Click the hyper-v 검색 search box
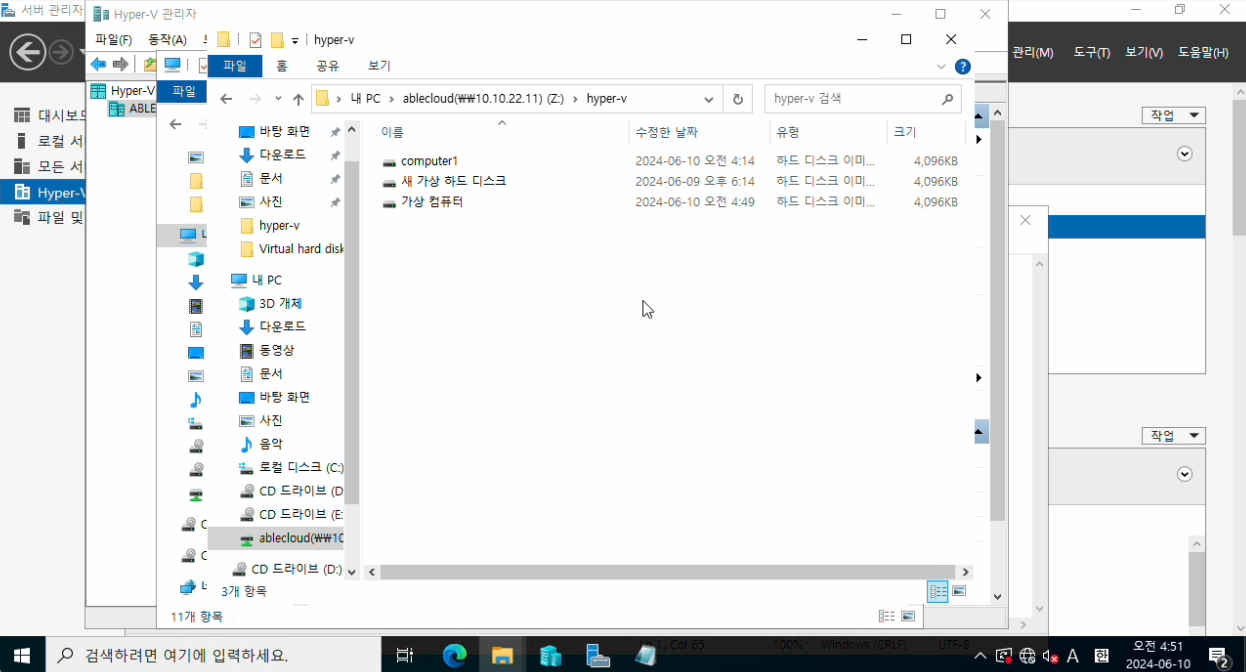This screenshot has height=672, width=1246. pos(853,99)
